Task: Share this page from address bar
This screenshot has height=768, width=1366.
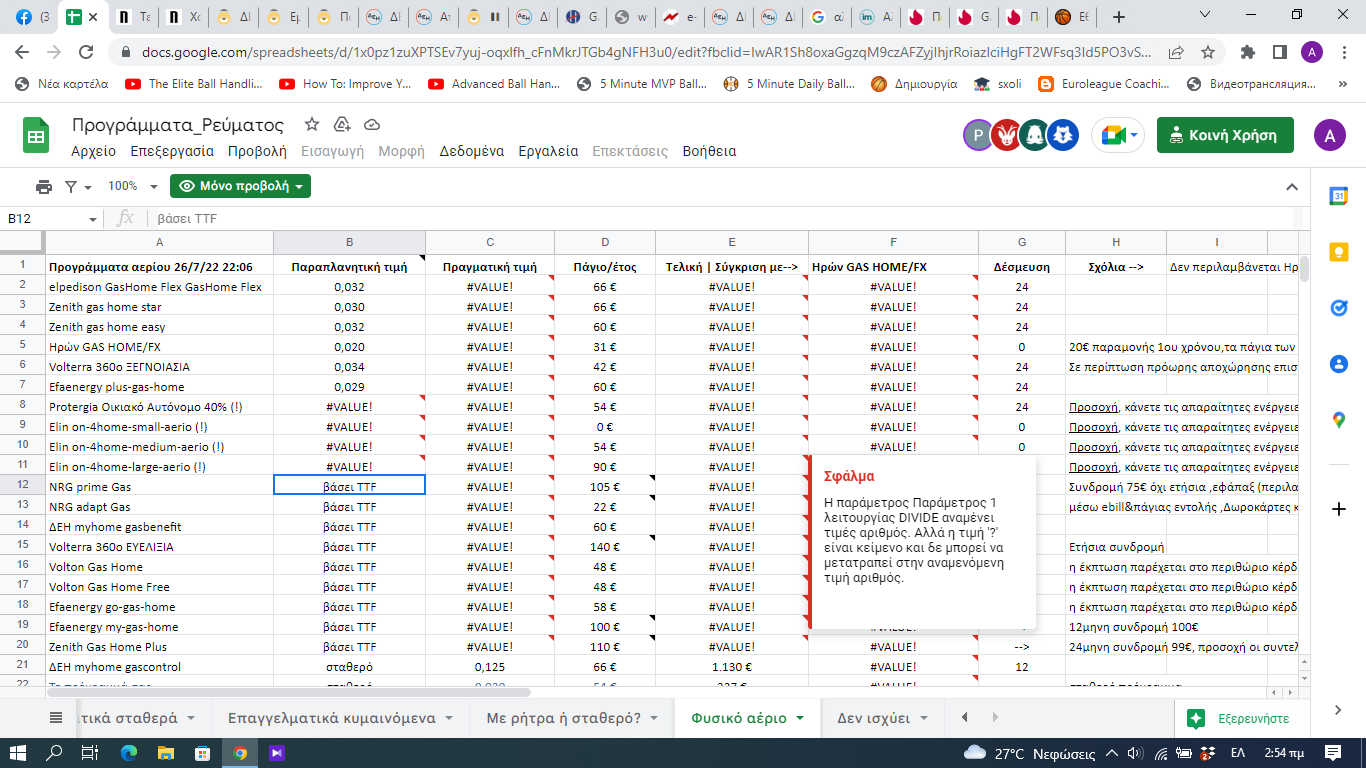Action: pyautogui.click(x=1177, y=52)
